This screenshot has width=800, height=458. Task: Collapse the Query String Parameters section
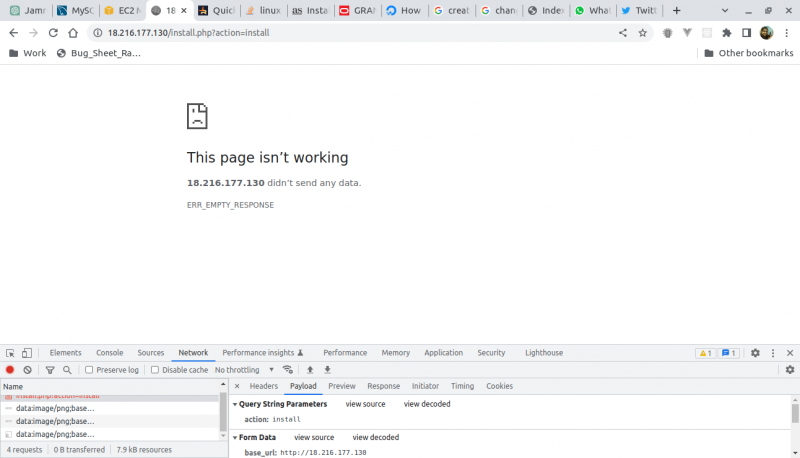click(235, 404)
